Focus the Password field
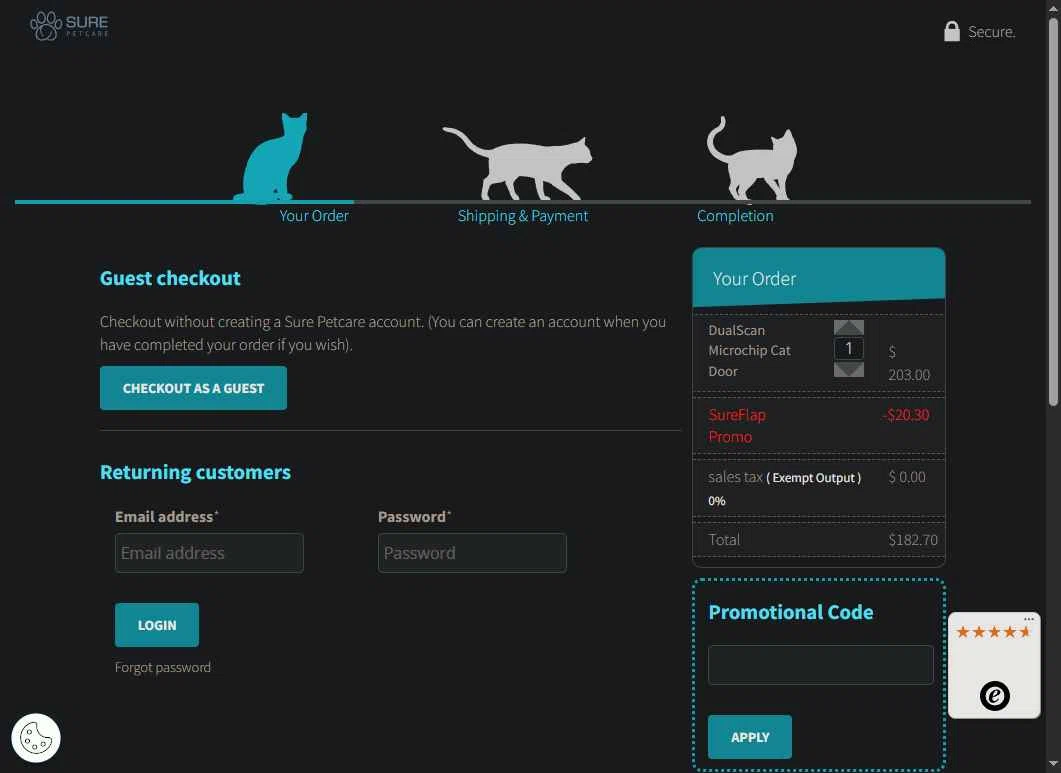 (x=472, y=553)
